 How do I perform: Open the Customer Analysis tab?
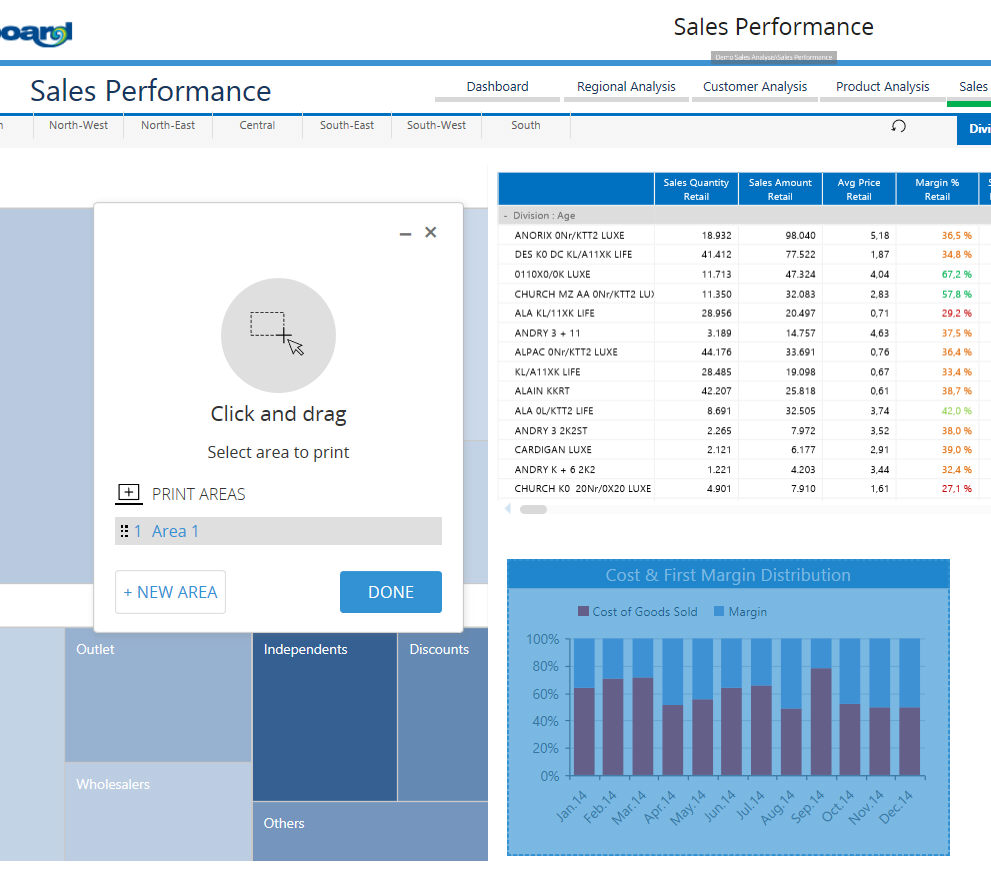click(x=755, y=87)
